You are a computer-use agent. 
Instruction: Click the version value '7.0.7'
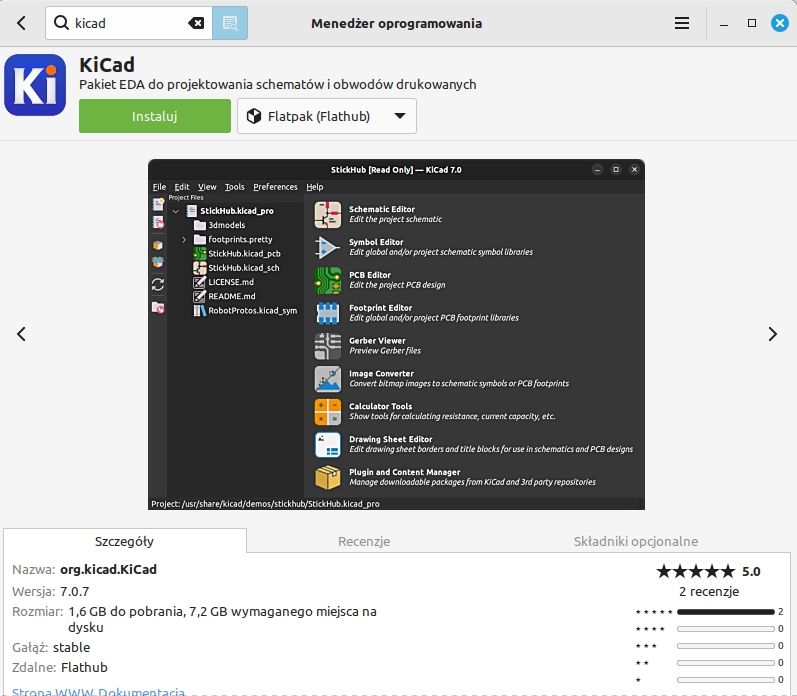74,591
